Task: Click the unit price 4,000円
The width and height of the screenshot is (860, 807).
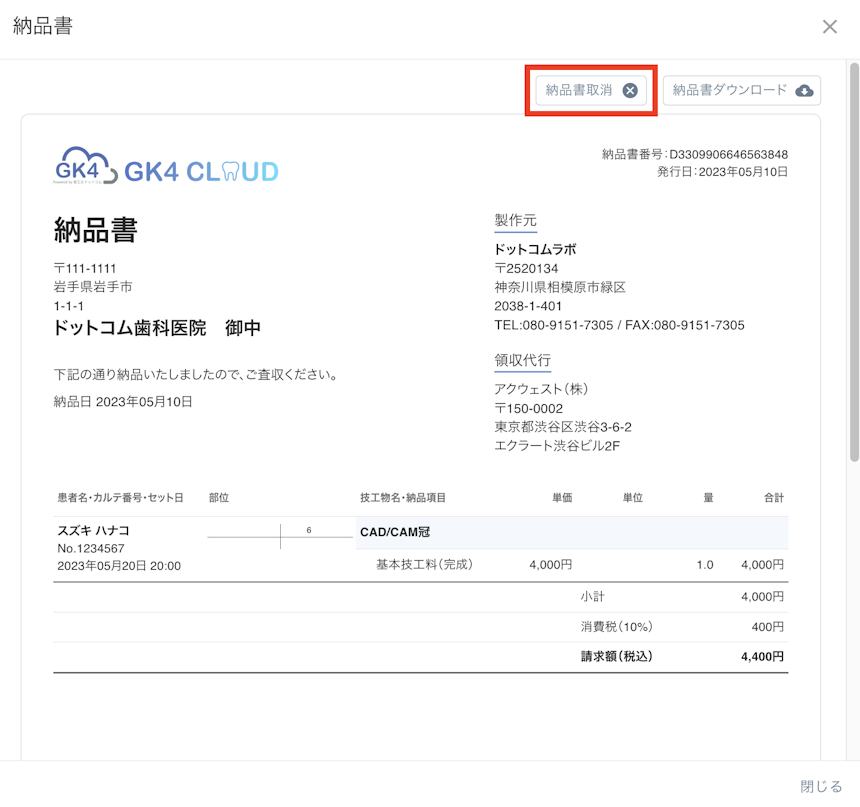Action: pos(551,565)
